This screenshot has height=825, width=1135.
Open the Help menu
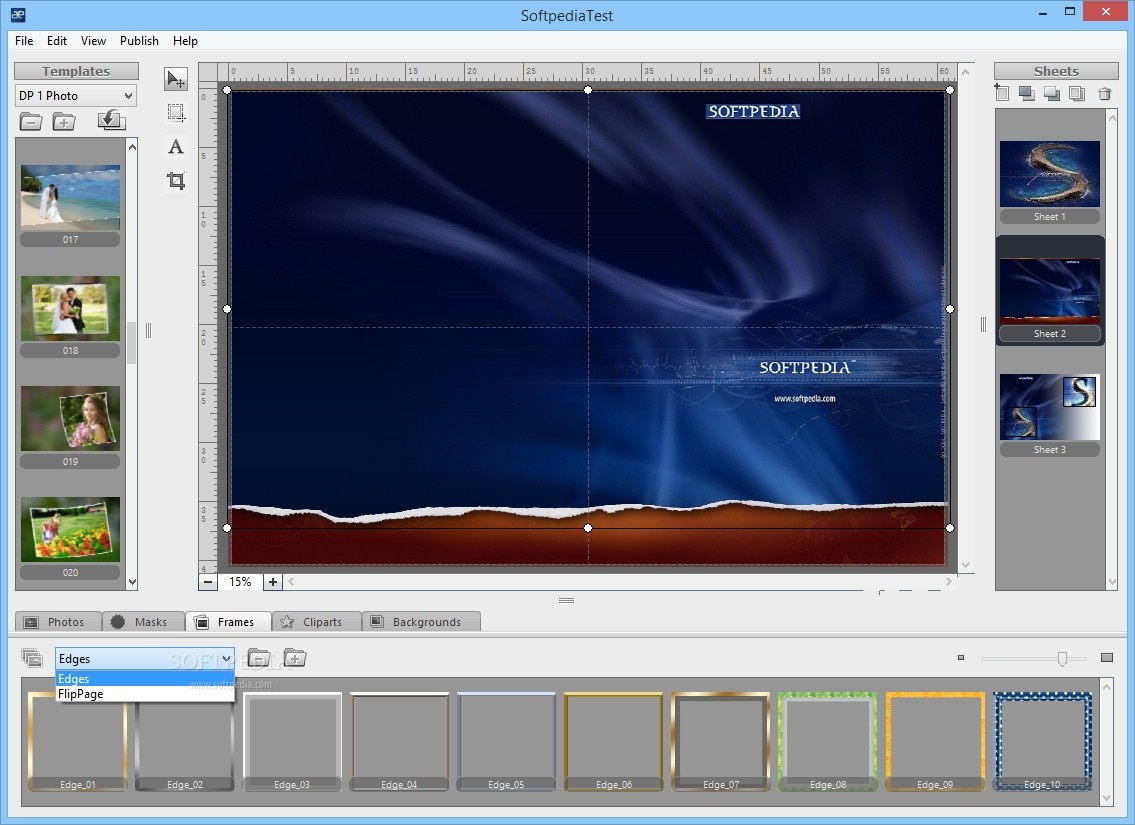185,41
